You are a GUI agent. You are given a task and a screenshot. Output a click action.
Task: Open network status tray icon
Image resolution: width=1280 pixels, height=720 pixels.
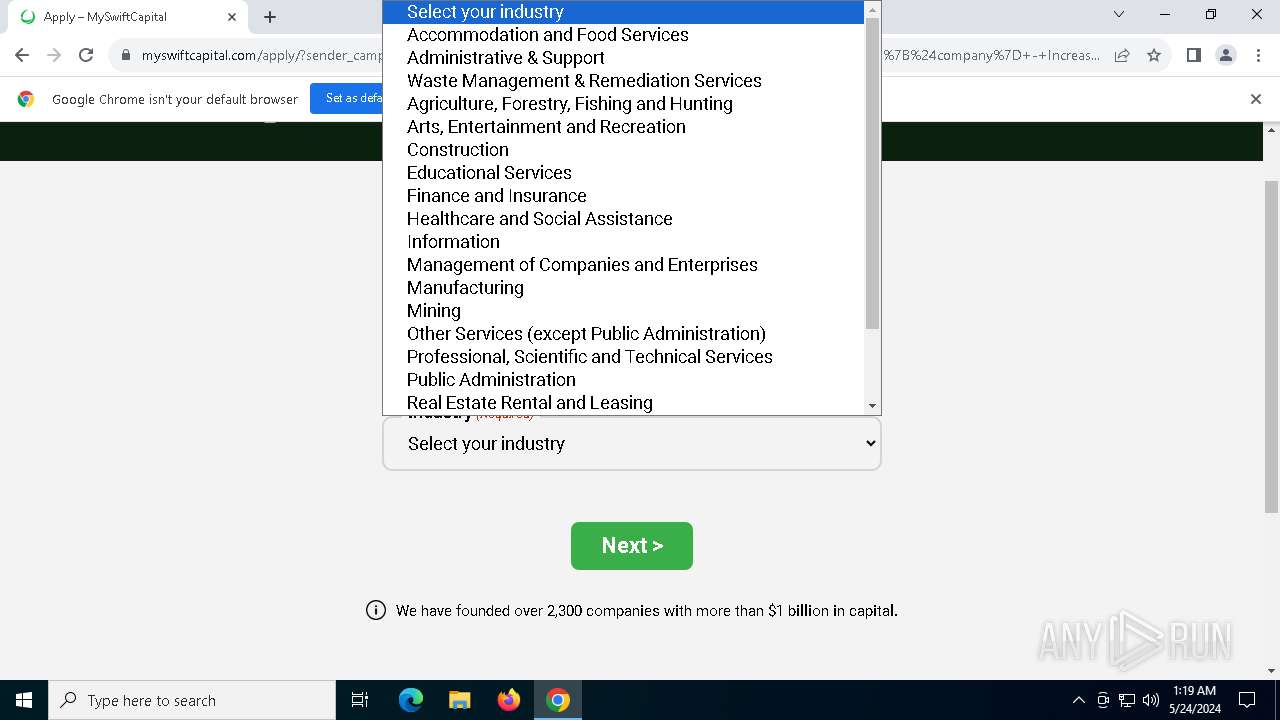(x=1127, y=700)
